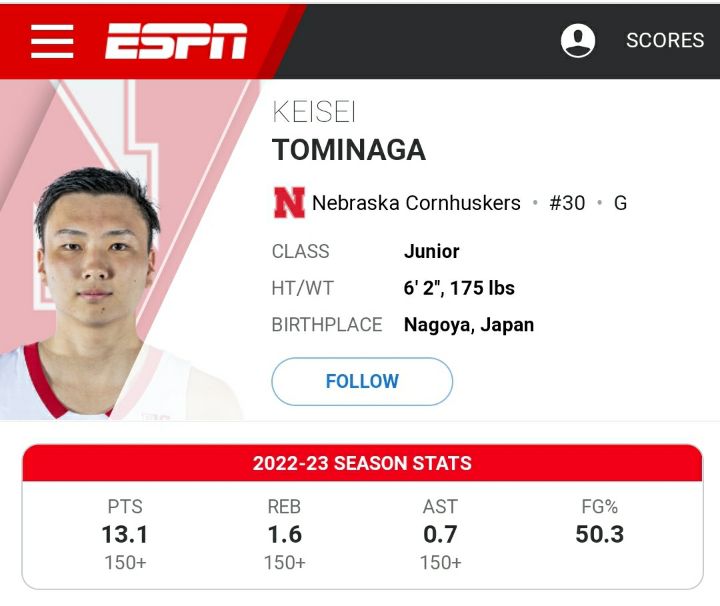The width and height of the screenshot is (720, 606).
Task: Click the 150+ rank under REB
Action: pyautogui.click(x=285, y=563)
